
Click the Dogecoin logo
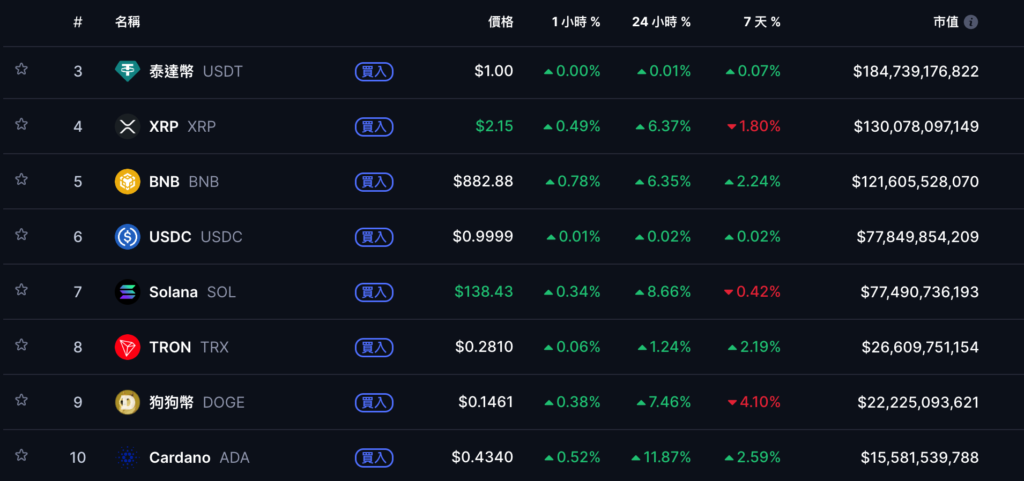(128, 402)
